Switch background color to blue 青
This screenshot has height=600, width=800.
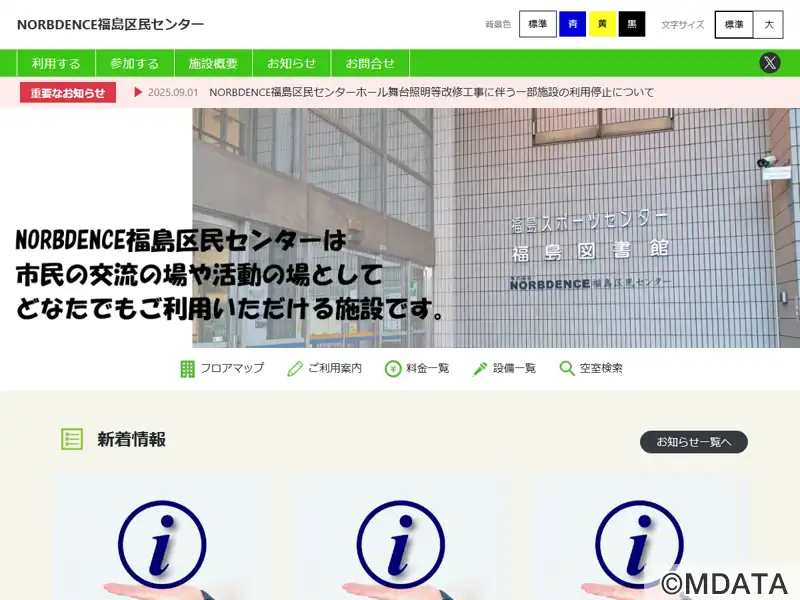click(572, 24)
